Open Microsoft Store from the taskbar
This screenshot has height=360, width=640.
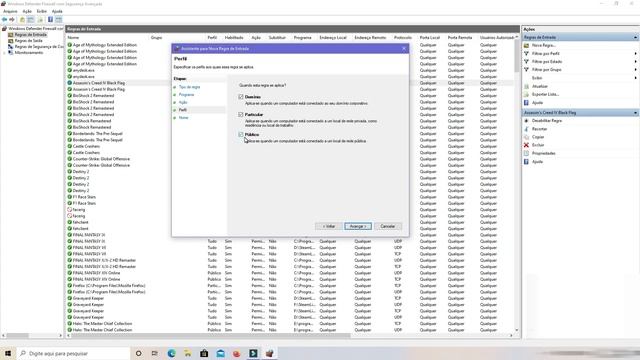(x=204, y=353)
